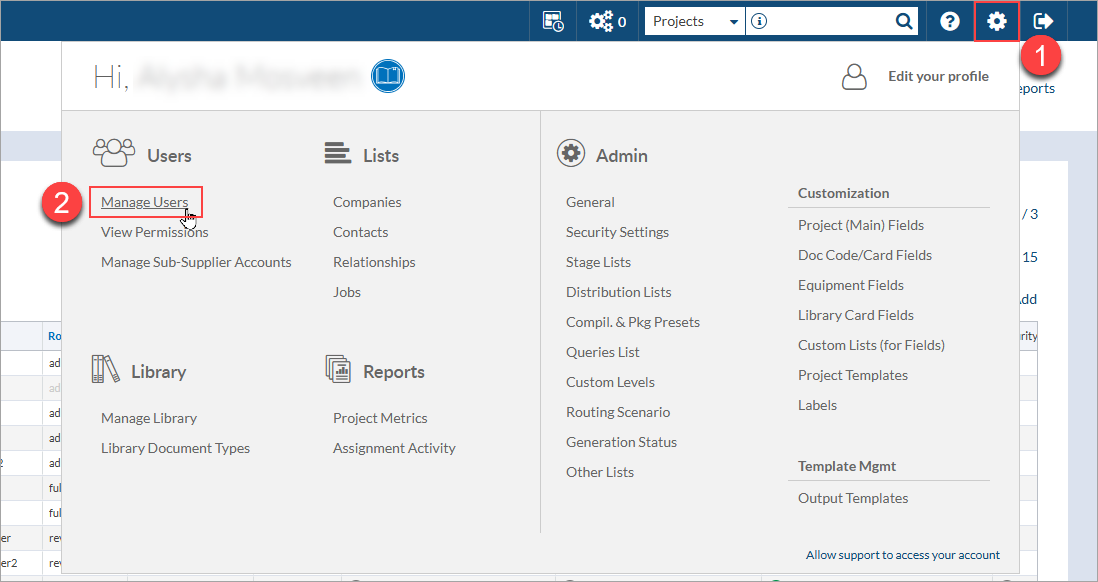Select View Permissions
Viewport: 1098px width, 582px height.
(155, 232)
